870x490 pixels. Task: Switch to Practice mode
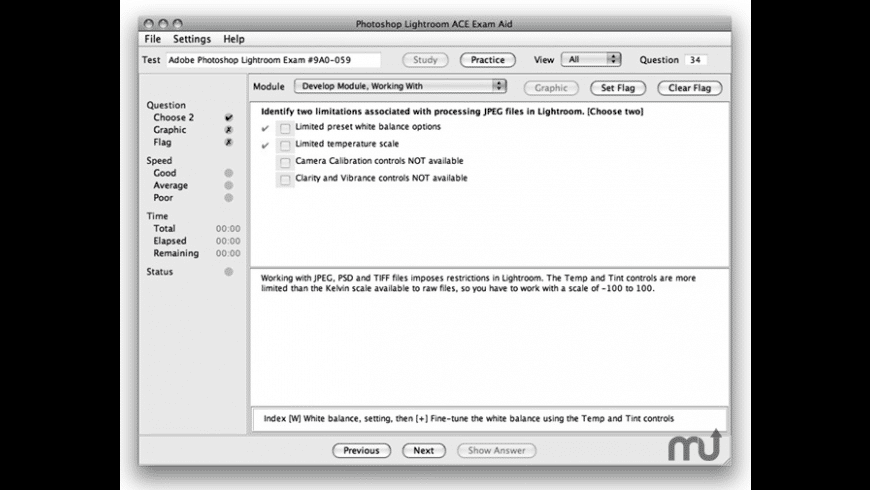click(488, 60)
